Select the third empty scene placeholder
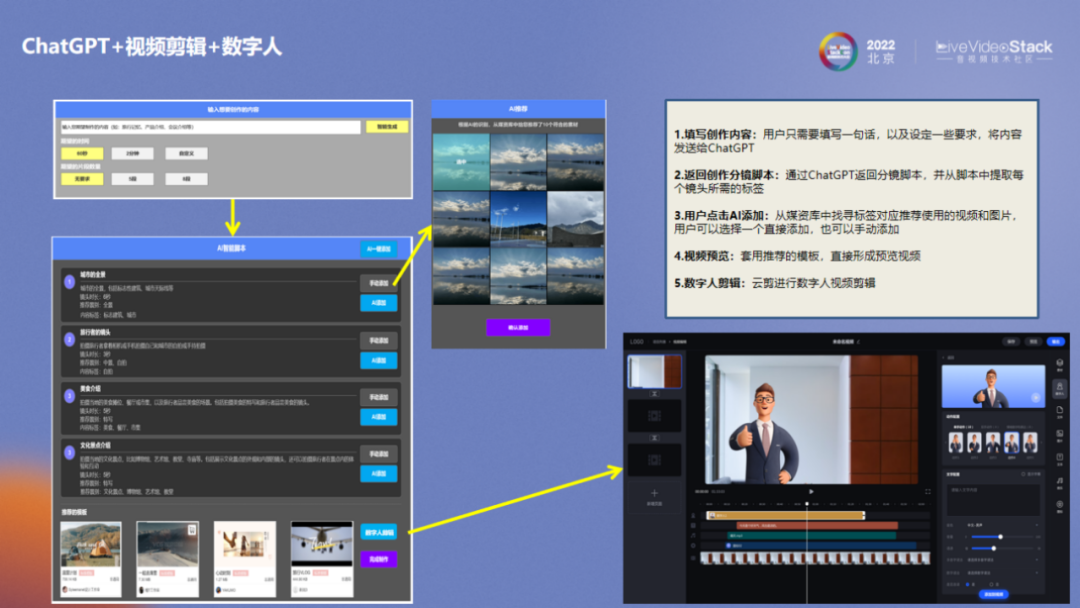1080x608 pixels. click(x=654, y=459)
